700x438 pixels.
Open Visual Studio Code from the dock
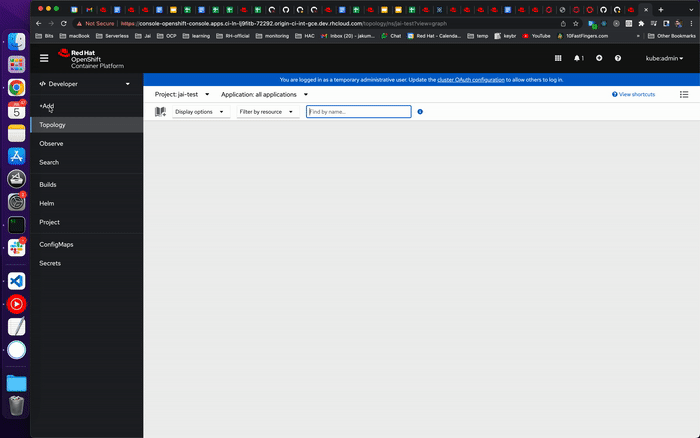[x=17, y=281]
